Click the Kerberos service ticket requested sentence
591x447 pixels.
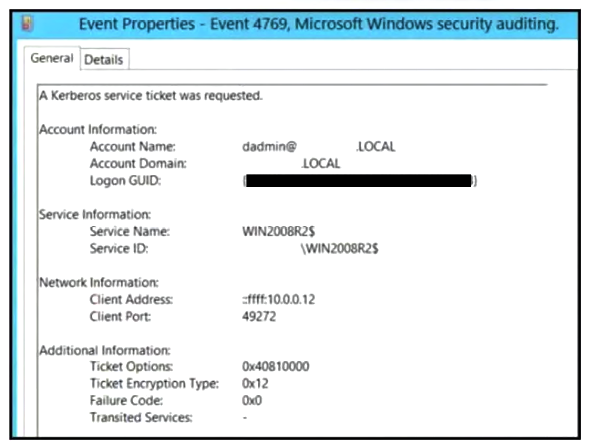tap(151, 96)
